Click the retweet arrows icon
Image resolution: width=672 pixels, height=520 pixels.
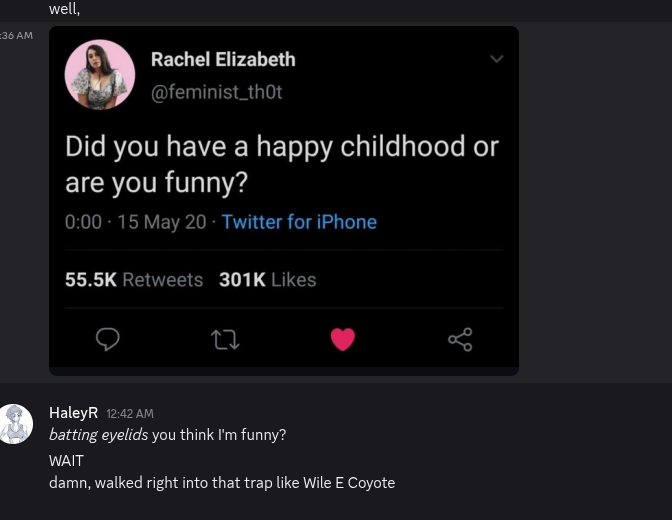(226, 340)
